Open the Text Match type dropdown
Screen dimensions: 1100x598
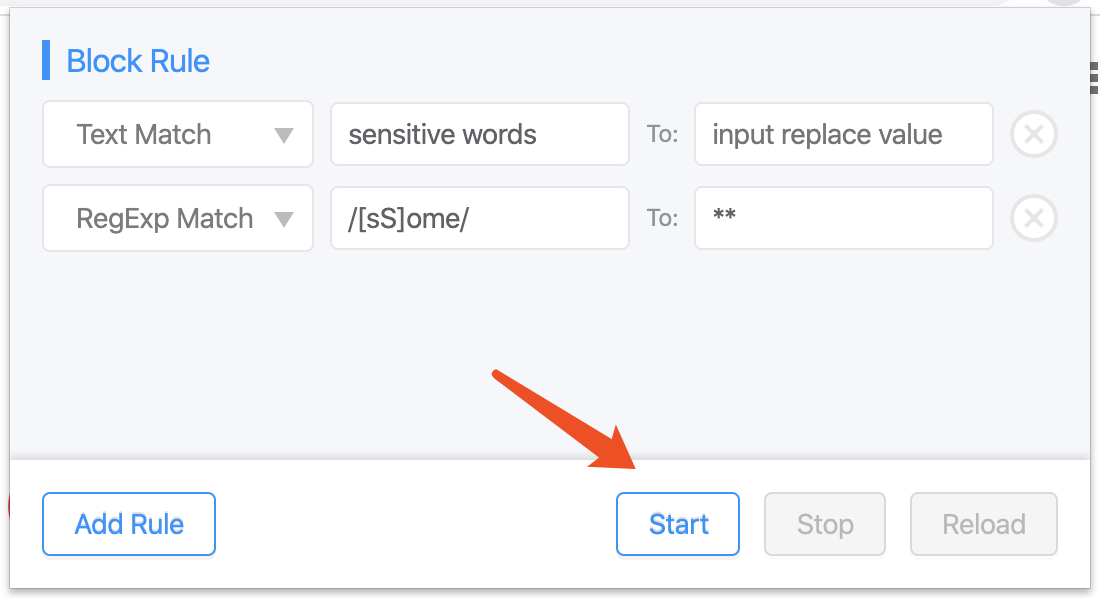tap(177, 134)
